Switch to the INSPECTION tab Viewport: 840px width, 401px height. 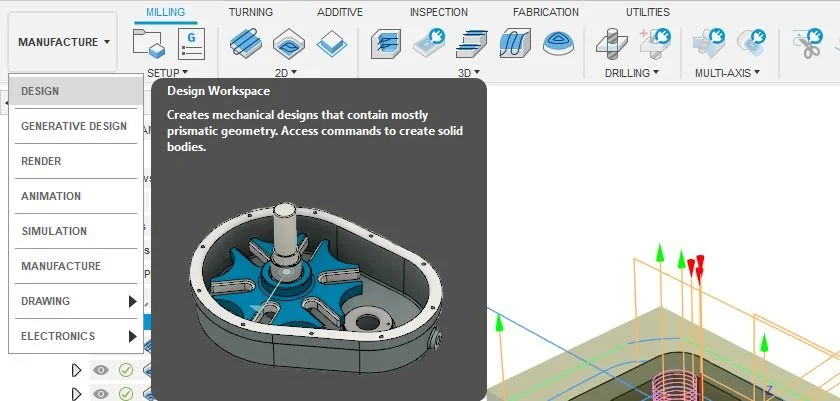click(x=439, y=12)
